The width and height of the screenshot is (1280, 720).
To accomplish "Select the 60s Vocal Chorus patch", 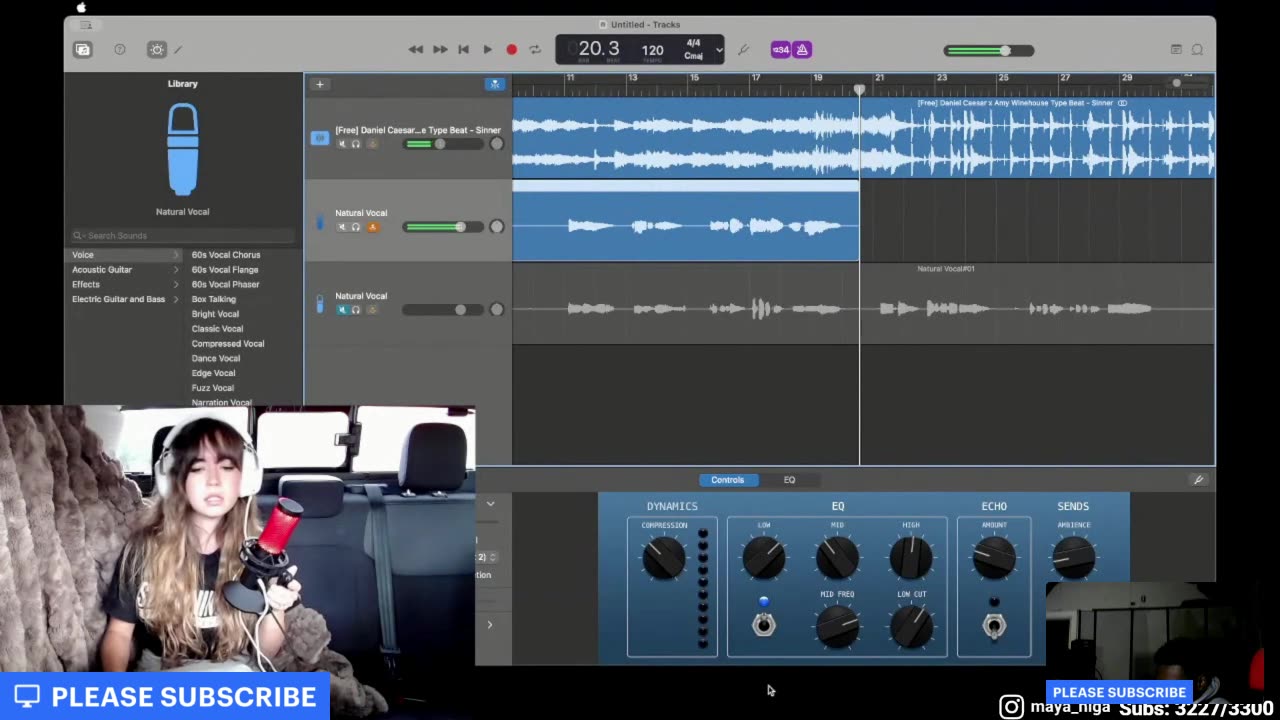I will click(x=226, y=255).
